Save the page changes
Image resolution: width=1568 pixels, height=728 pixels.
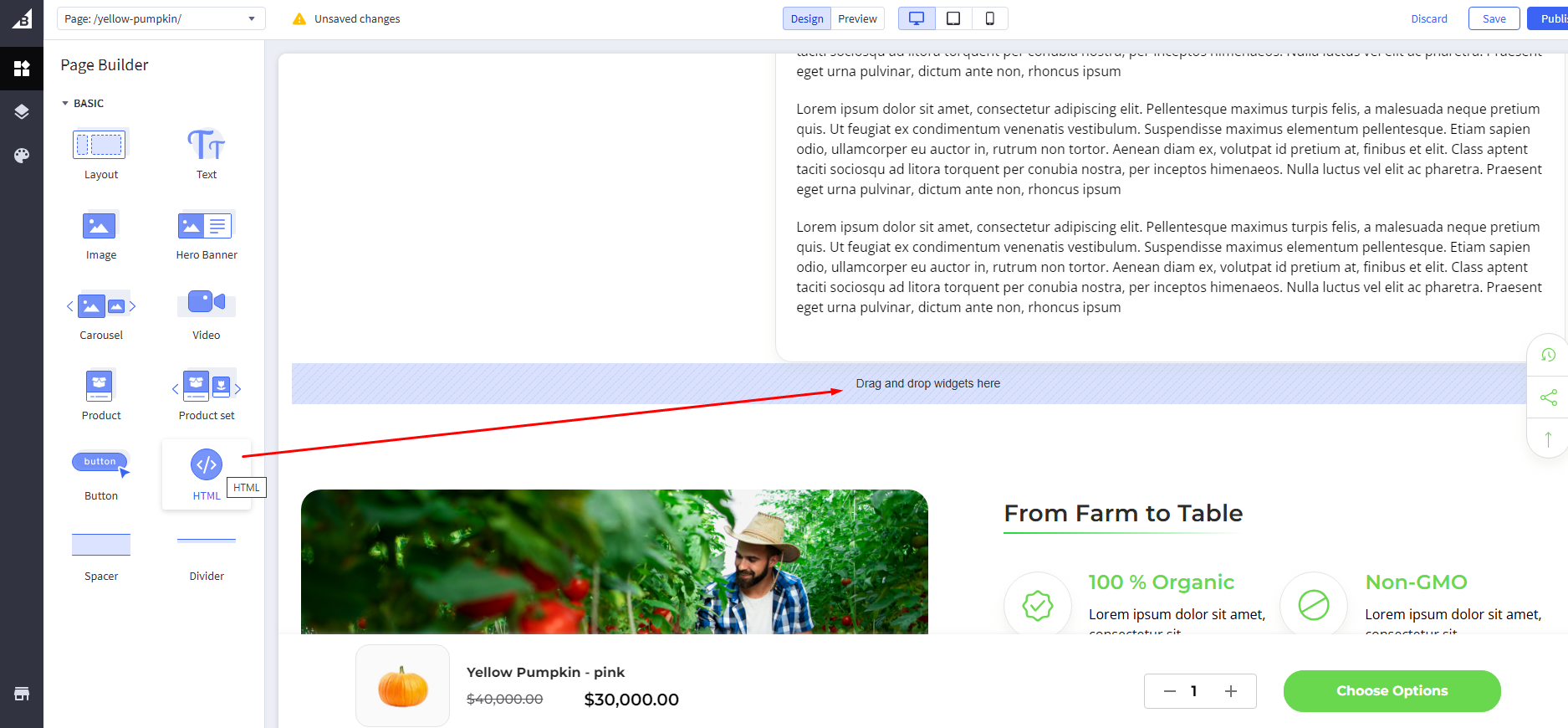click(x=1494, y=18)
